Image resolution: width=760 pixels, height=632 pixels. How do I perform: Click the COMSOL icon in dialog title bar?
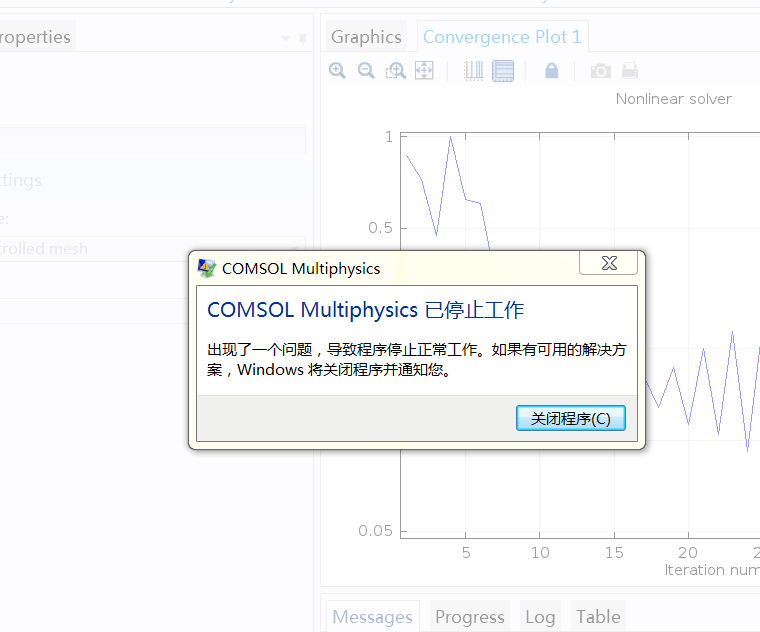coord(207,268)
